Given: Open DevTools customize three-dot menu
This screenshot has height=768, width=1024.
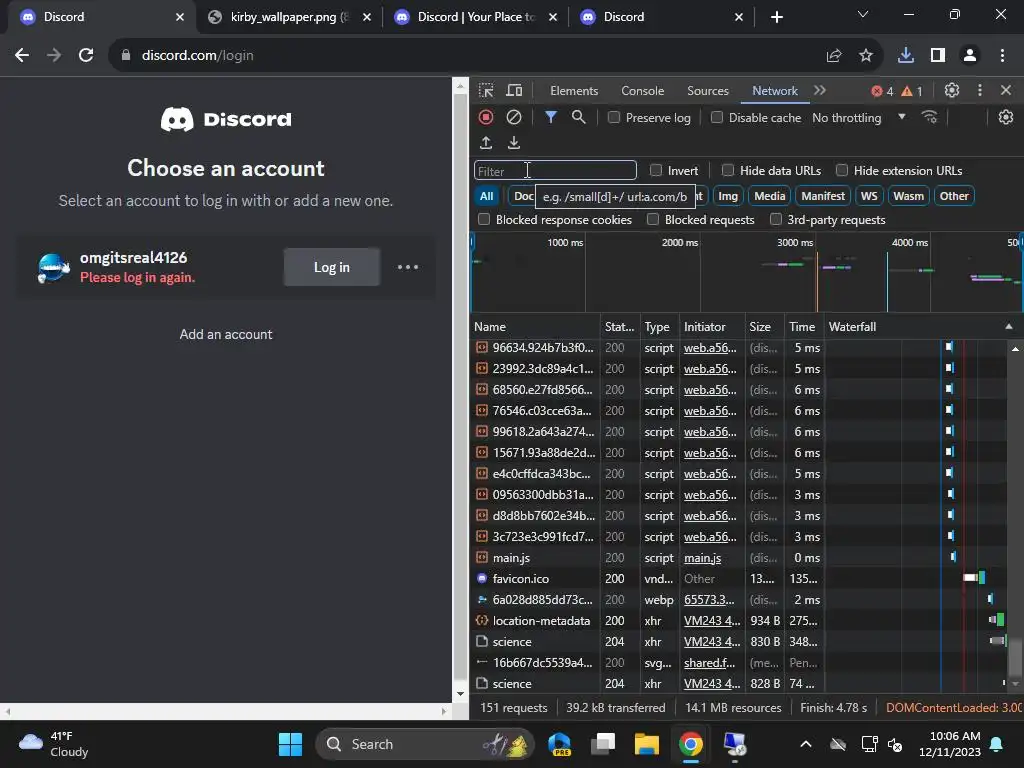Looking at the screenshot, I should point(980,90).
